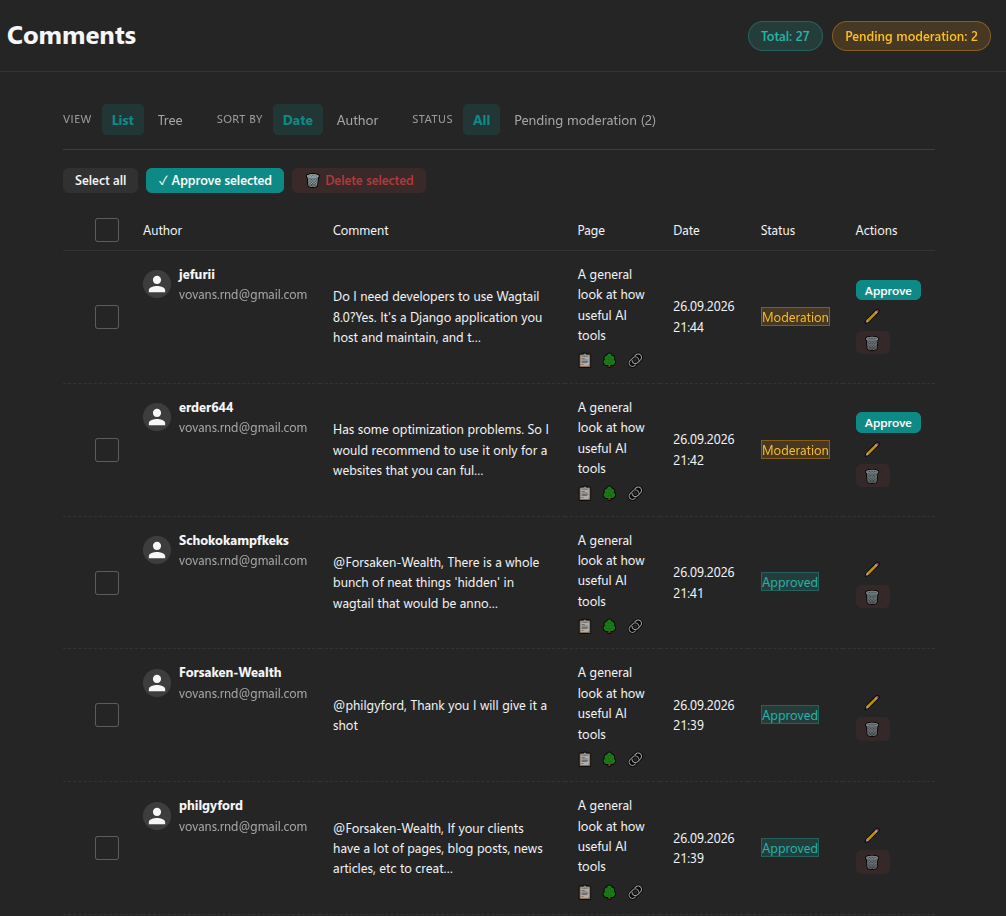Click Delete selected button

point(359,180)
